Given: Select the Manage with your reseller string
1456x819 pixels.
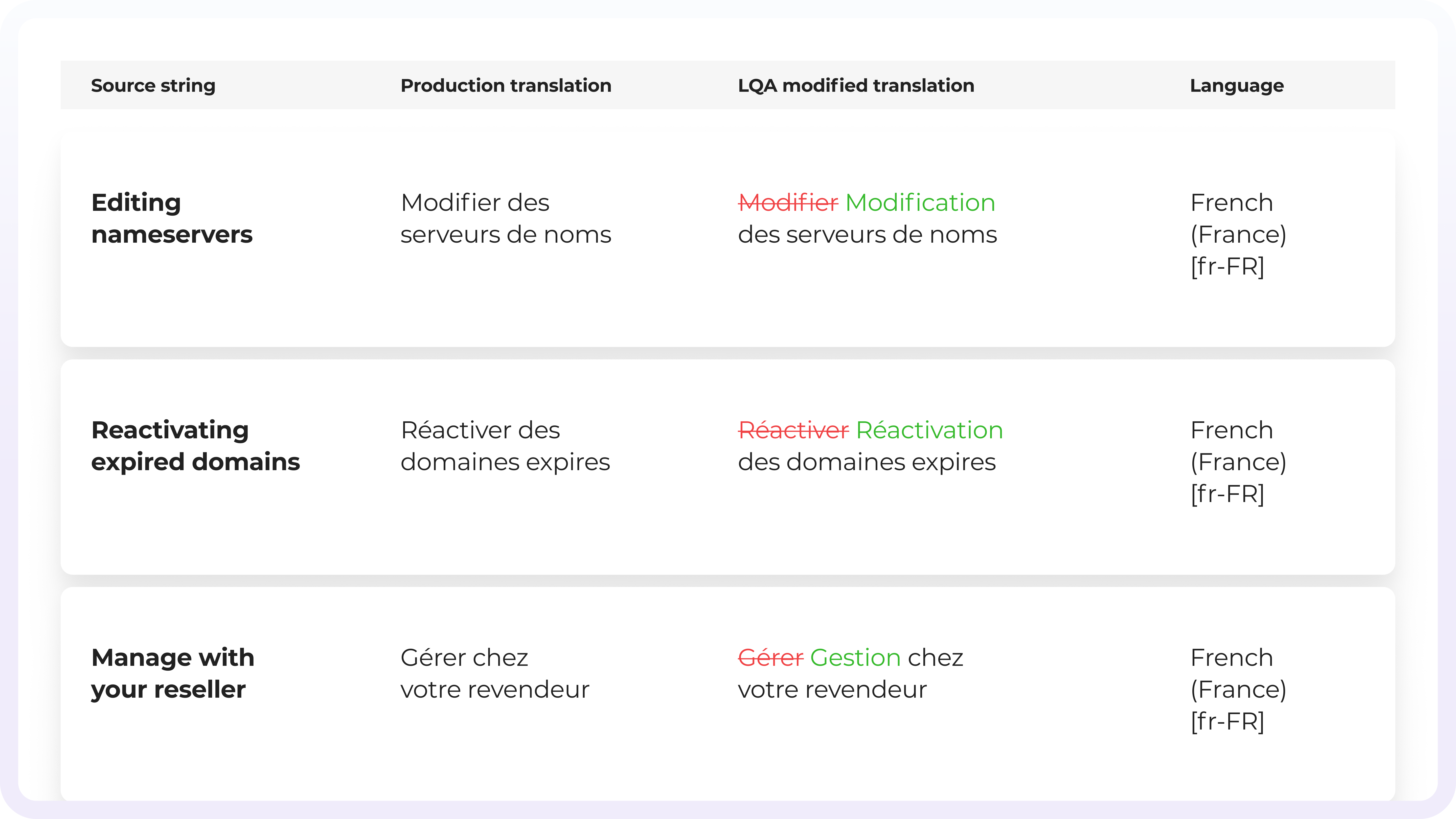Looking at the screenshot, I should (x=172, y=673).
